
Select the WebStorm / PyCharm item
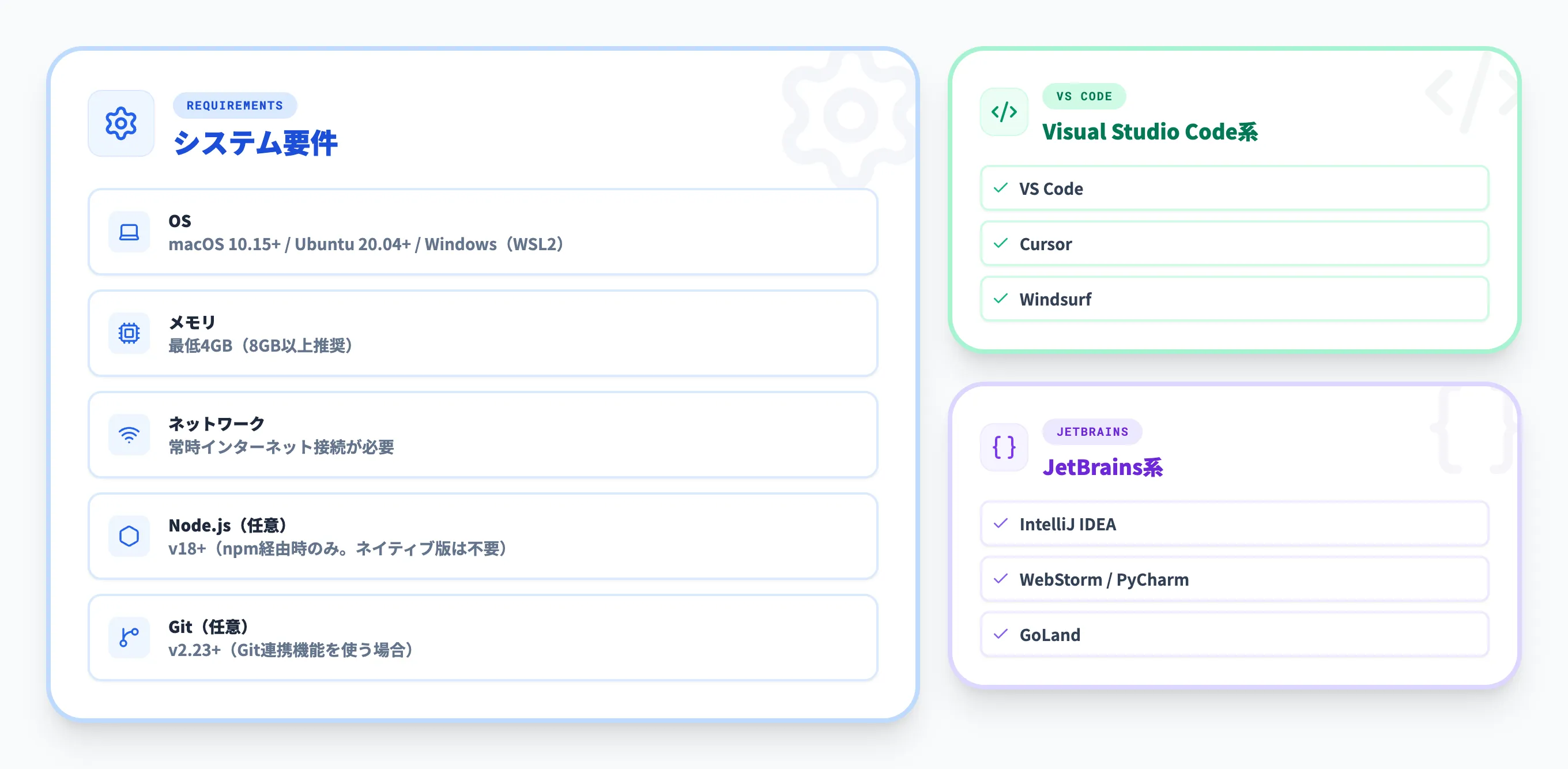[x=1234, y=579]
